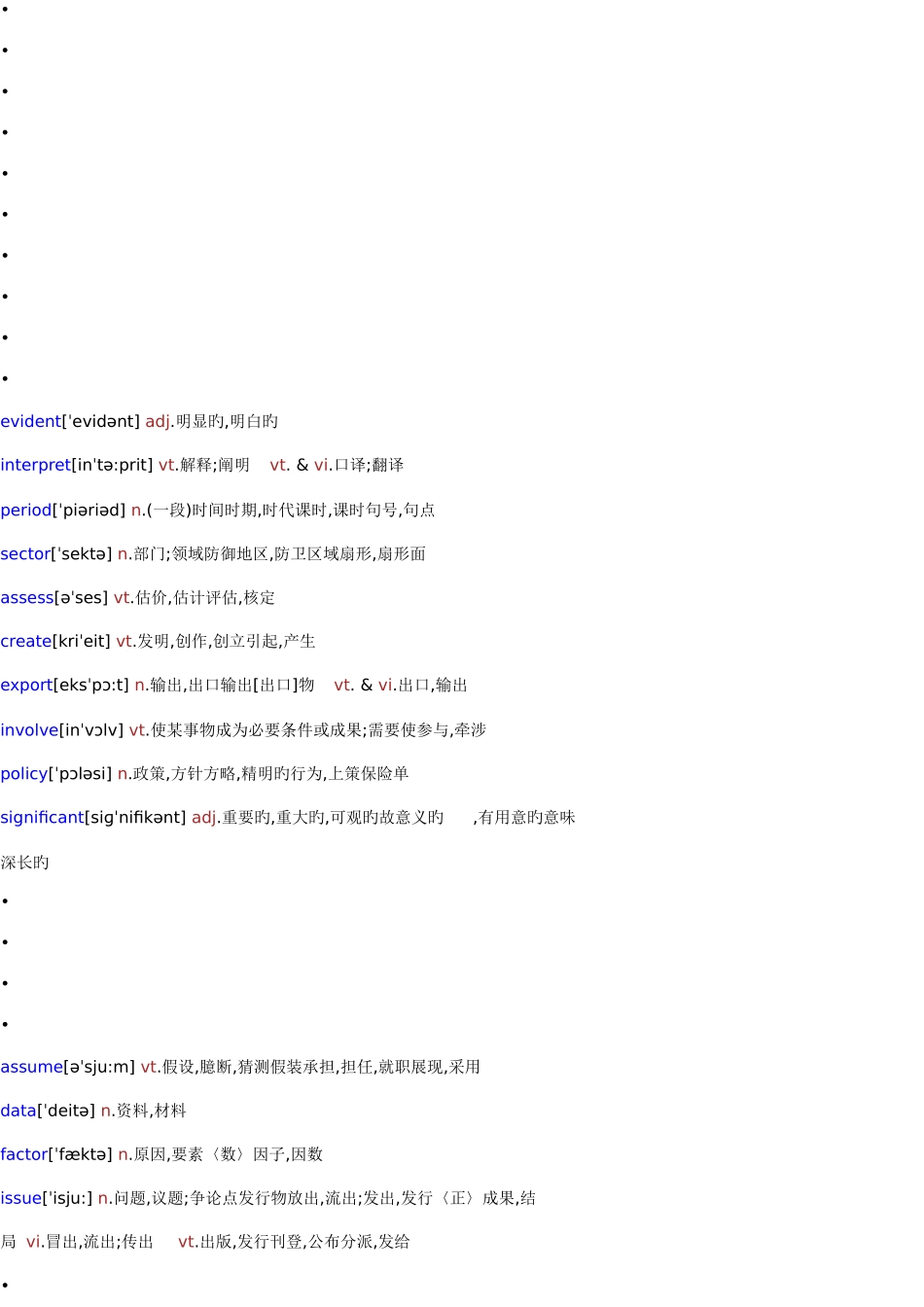Click the phonetic ['deitə]
The image size is (924, 1307).
pyautogui.click(x=66, y=1111)
